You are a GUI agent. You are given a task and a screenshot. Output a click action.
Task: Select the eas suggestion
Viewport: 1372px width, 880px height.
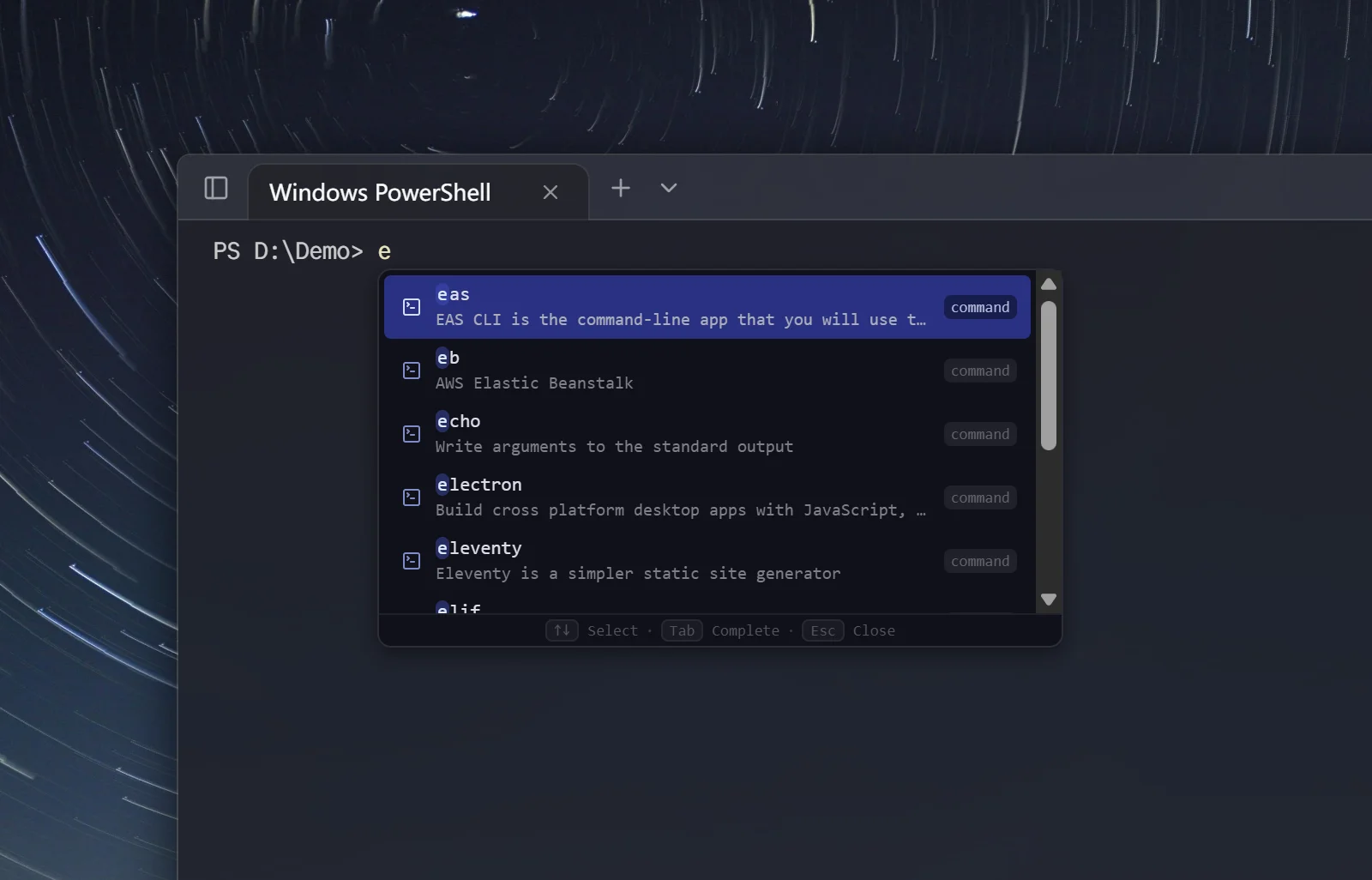pos(677,307)
